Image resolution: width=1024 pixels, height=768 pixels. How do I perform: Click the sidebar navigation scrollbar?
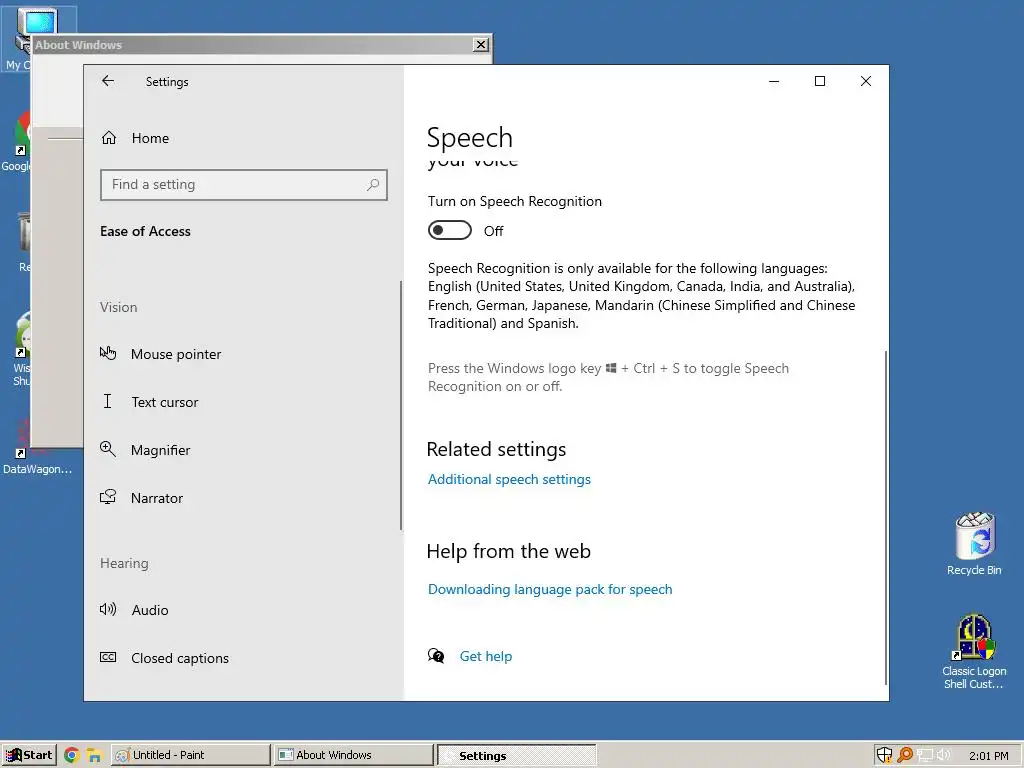pyautogui.click(x=400, y=406)
